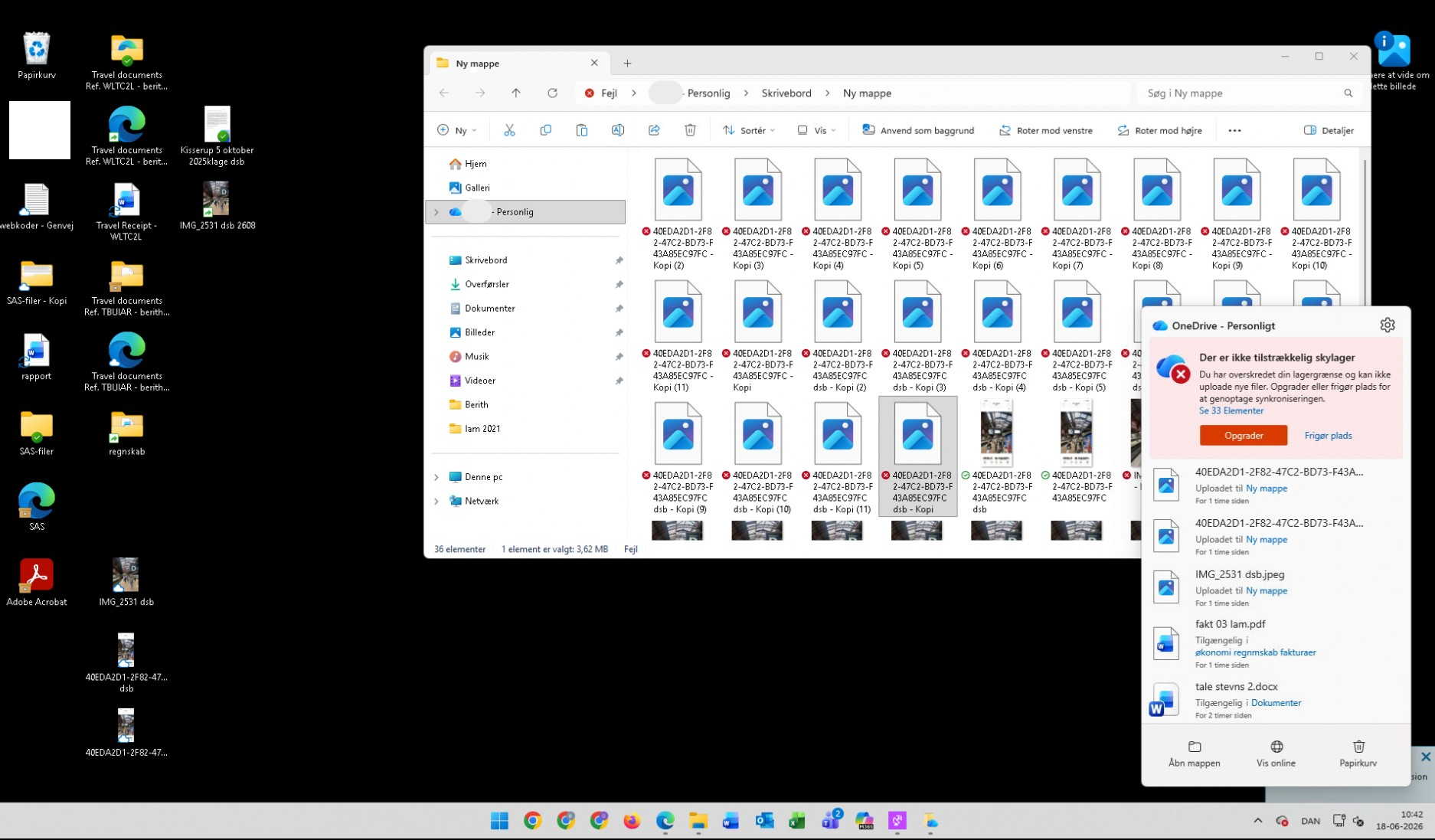Viewport: 1435px width, 840px height.
Task: Click the Share icon in toolbar
Action: coord(654,130)
